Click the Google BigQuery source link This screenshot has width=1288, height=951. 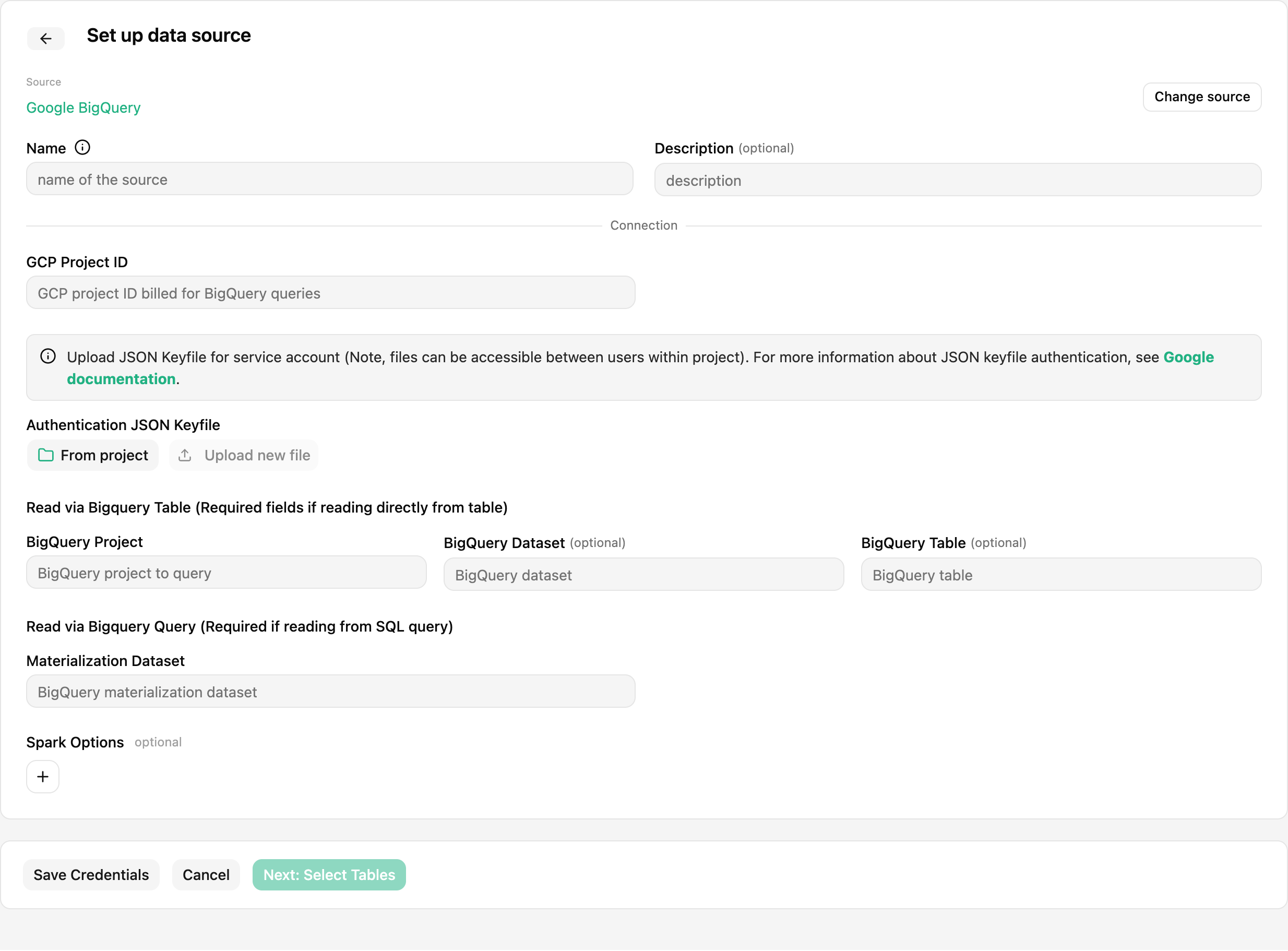[x=84, y=108]
